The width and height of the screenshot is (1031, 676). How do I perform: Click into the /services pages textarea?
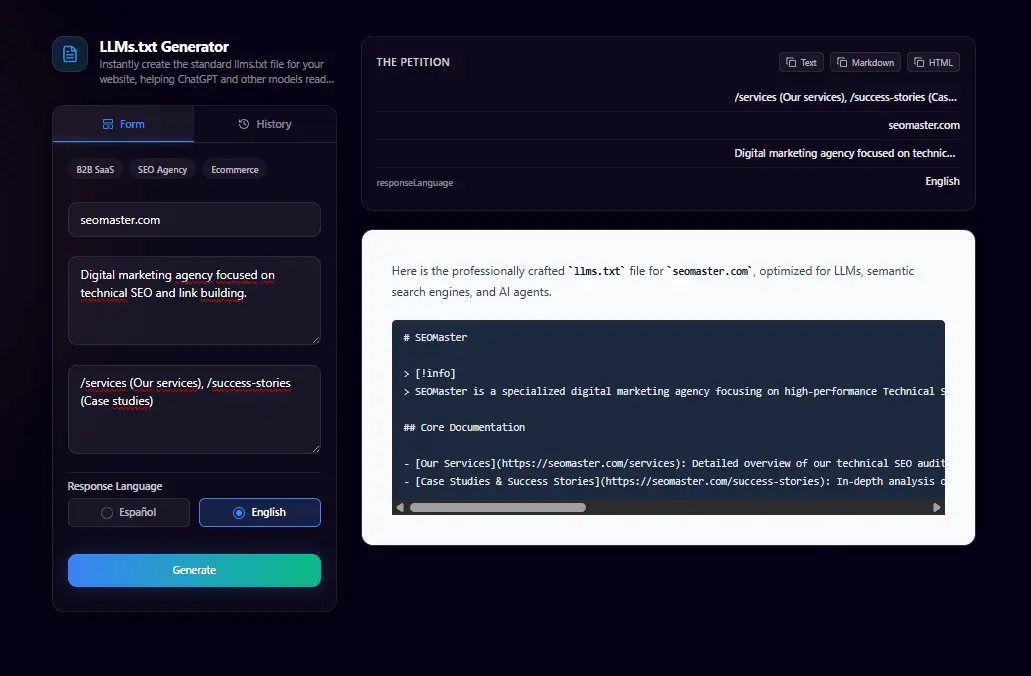194,409
